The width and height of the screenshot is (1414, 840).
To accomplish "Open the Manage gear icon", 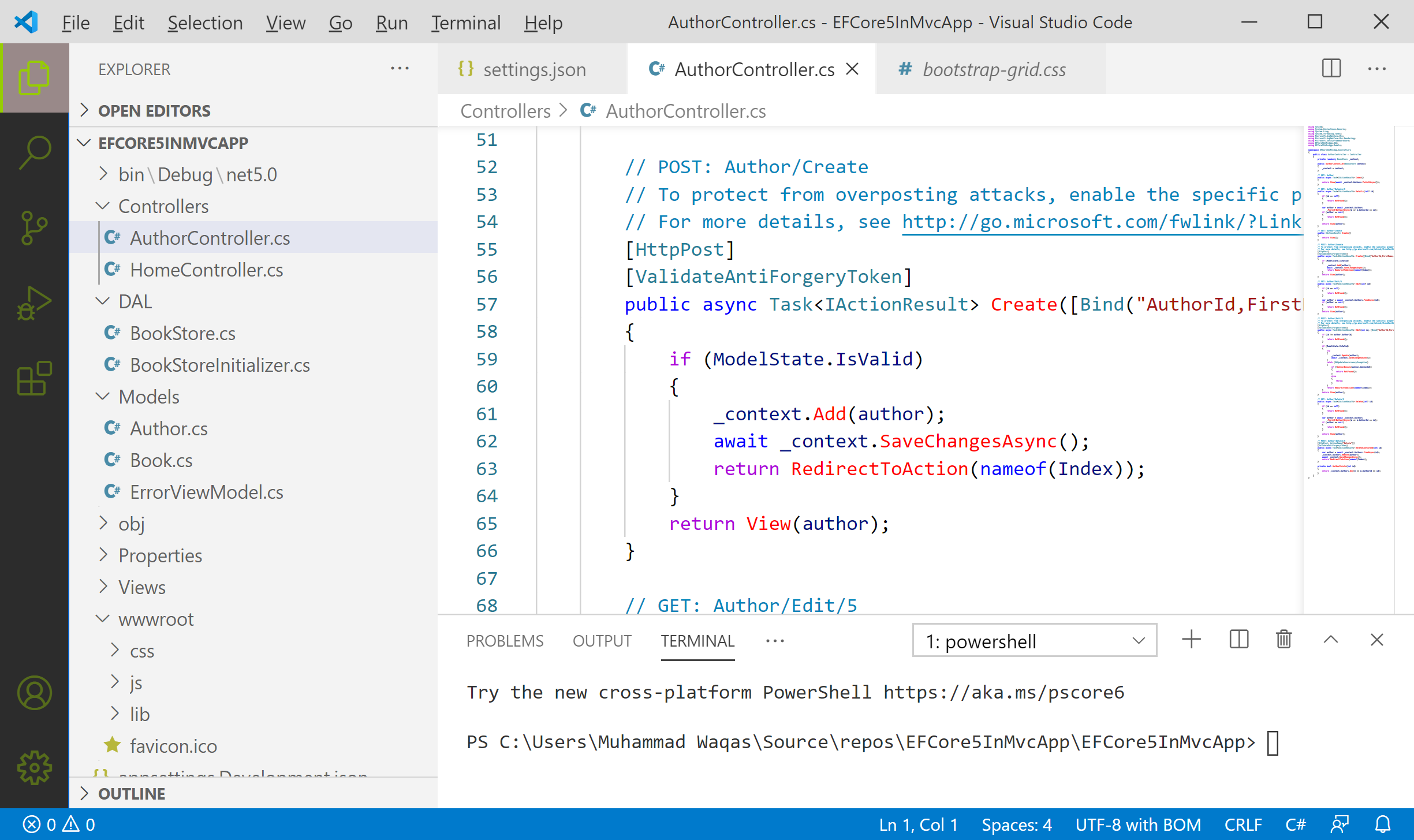I will click(x=35, y=768).
